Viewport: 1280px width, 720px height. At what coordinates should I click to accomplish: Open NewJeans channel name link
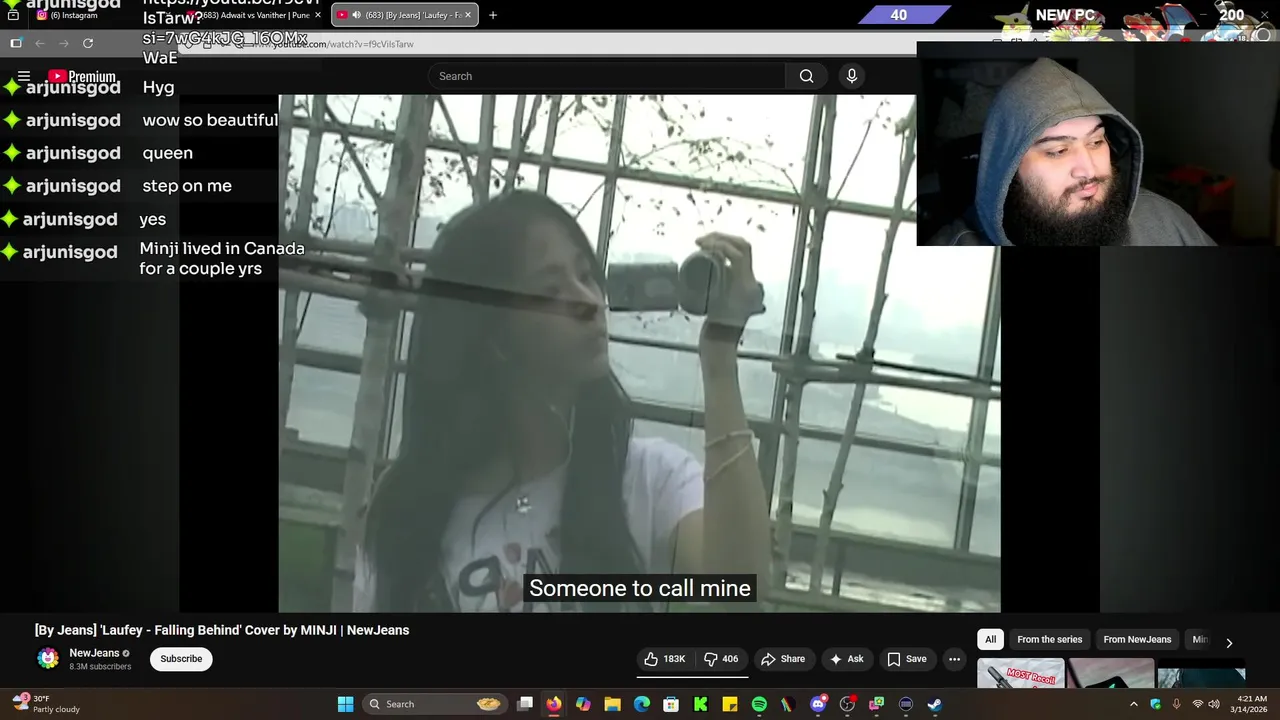pos(94,653)
